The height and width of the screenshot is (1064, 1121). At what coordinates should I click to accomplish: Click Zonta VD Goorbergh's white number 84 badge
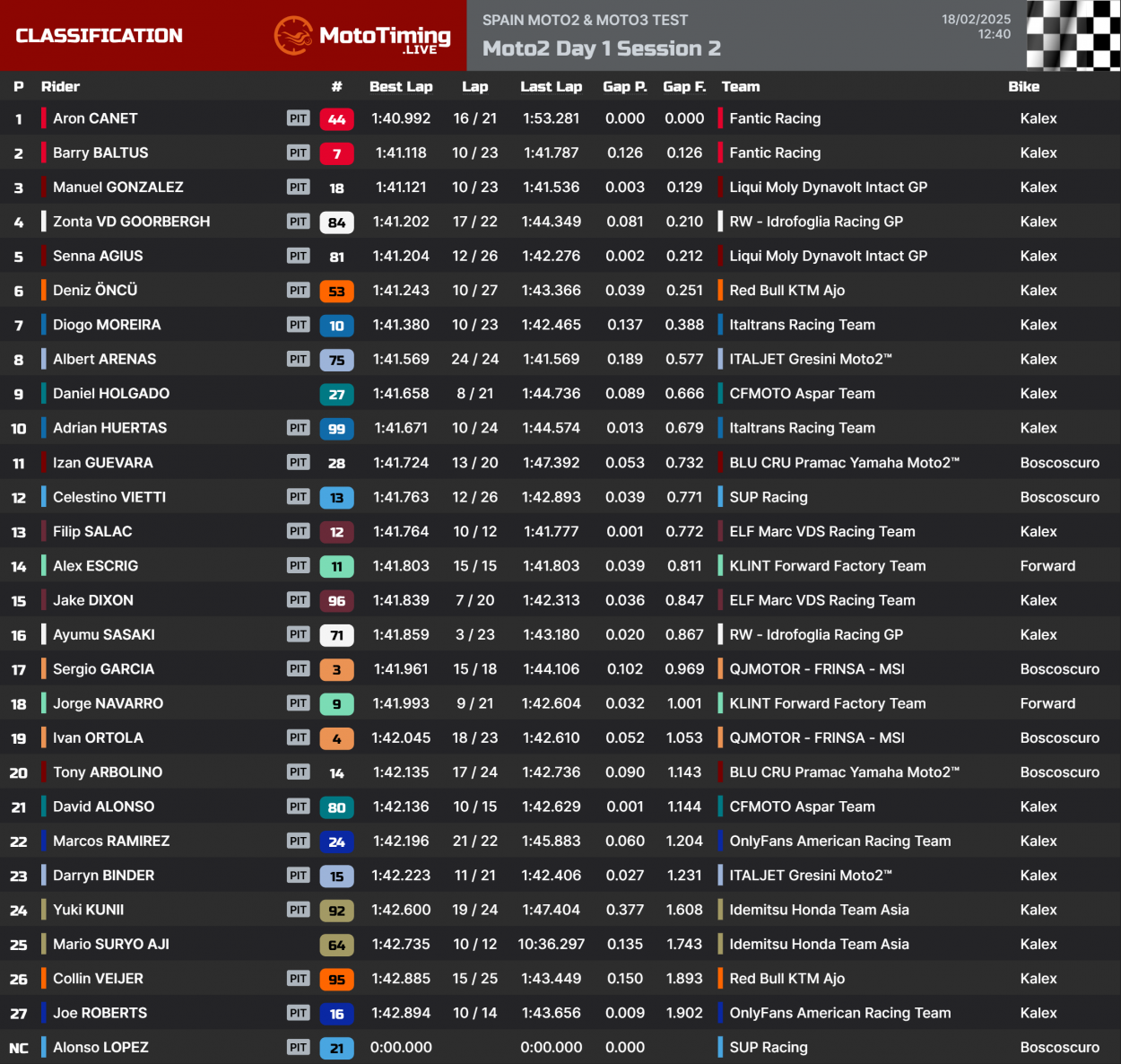click(336, 222)
